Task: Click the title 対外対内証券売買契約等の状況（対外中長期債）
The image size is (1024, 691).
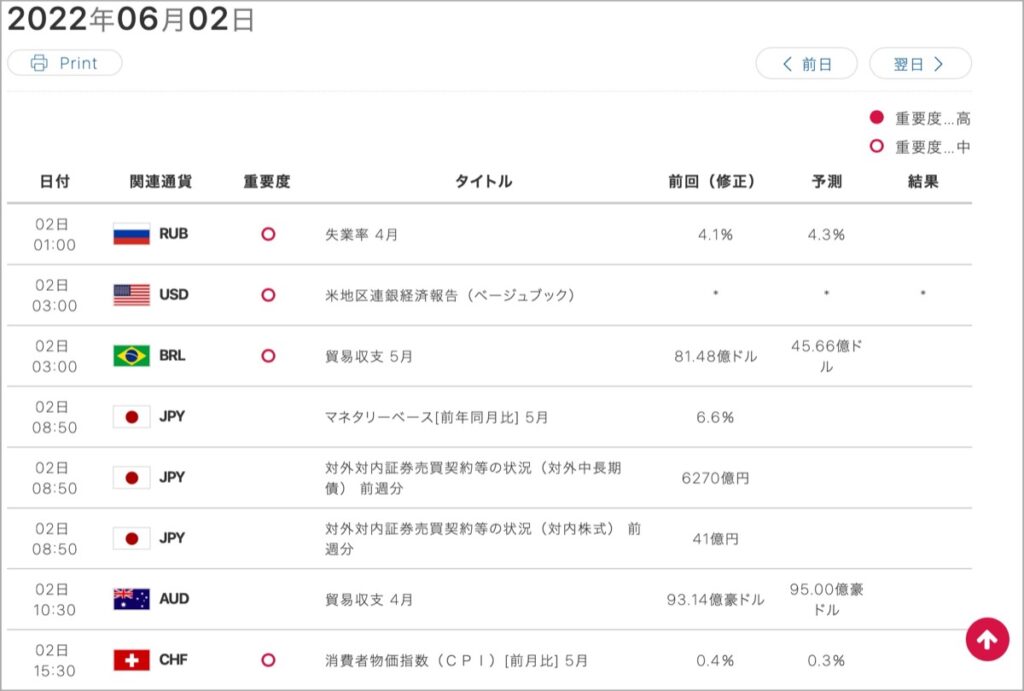Action: pyautogui.click(x=473, y=477)
